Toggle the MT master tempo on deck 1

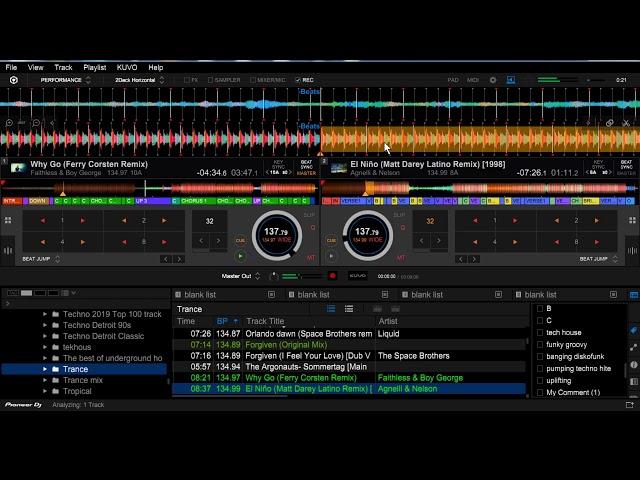pyautogui.click(x=311, y=258)
